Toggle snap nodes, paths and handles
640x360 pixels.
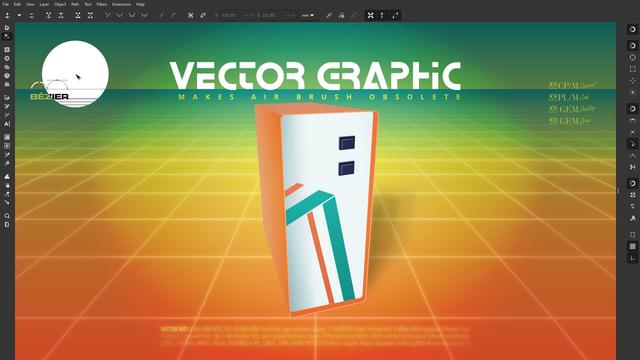(x=632, y=109)
